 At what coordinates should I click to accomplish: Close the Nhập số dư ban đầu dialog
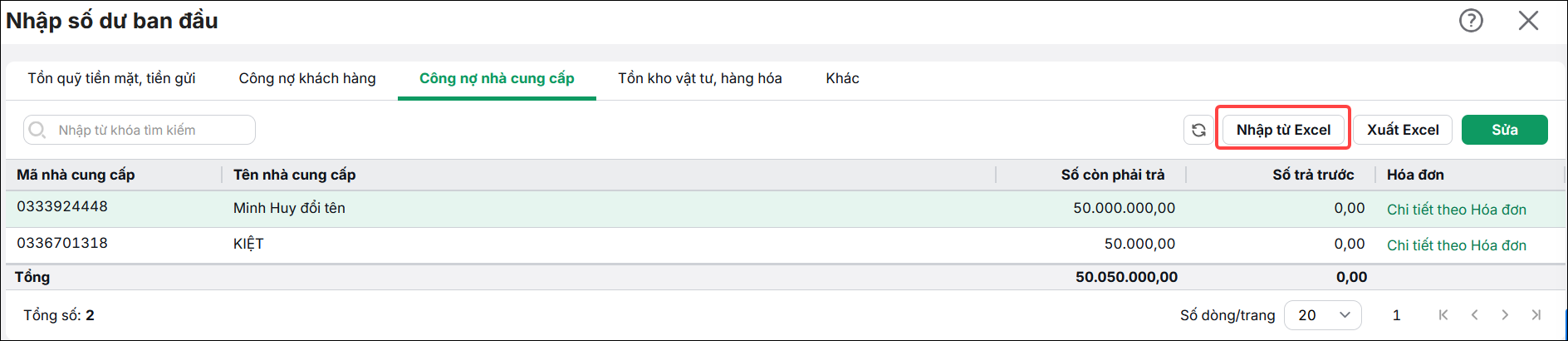pyautogui.click(x=1528, y=20)
